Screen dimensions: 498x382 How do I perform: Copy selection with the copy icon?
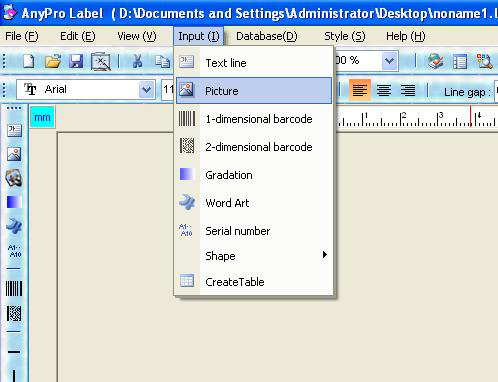pos(163,61)
